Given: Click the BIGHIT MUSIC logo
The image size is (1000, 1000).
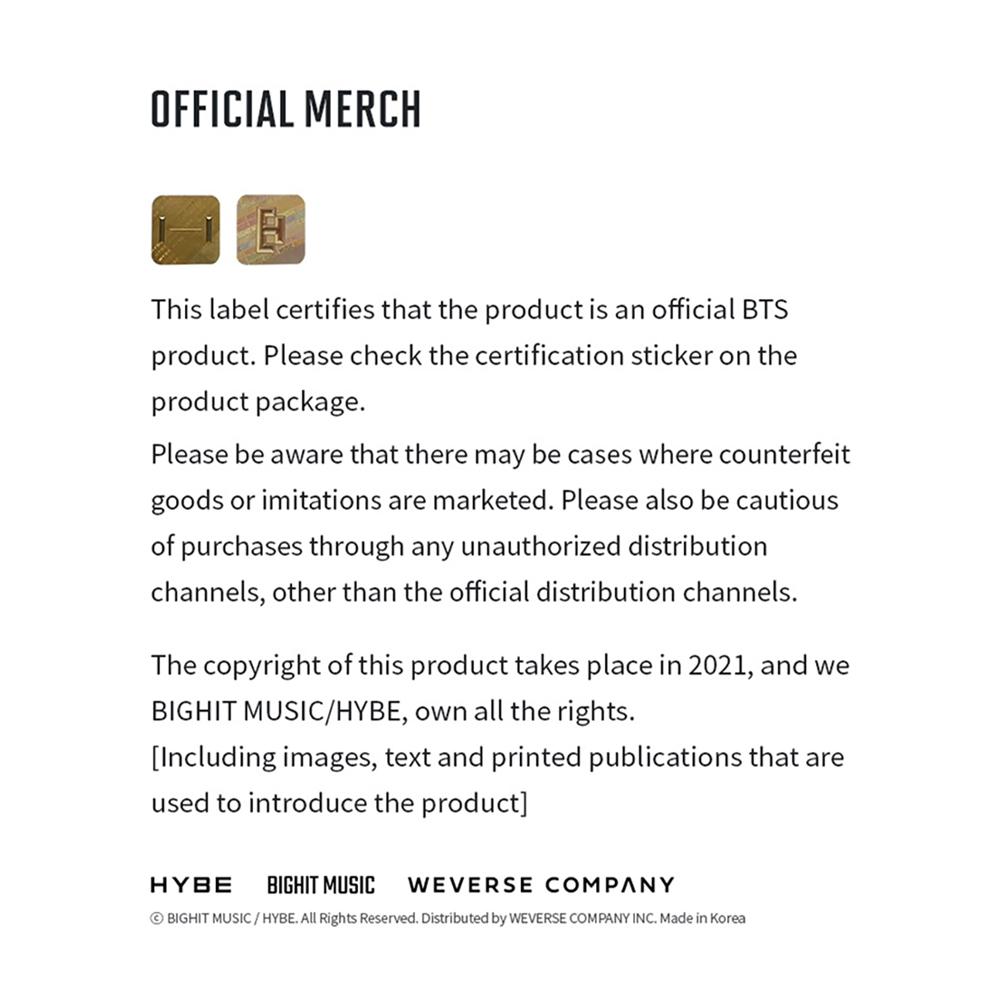Looking at the screenshot, I should [x=321, y=885].
